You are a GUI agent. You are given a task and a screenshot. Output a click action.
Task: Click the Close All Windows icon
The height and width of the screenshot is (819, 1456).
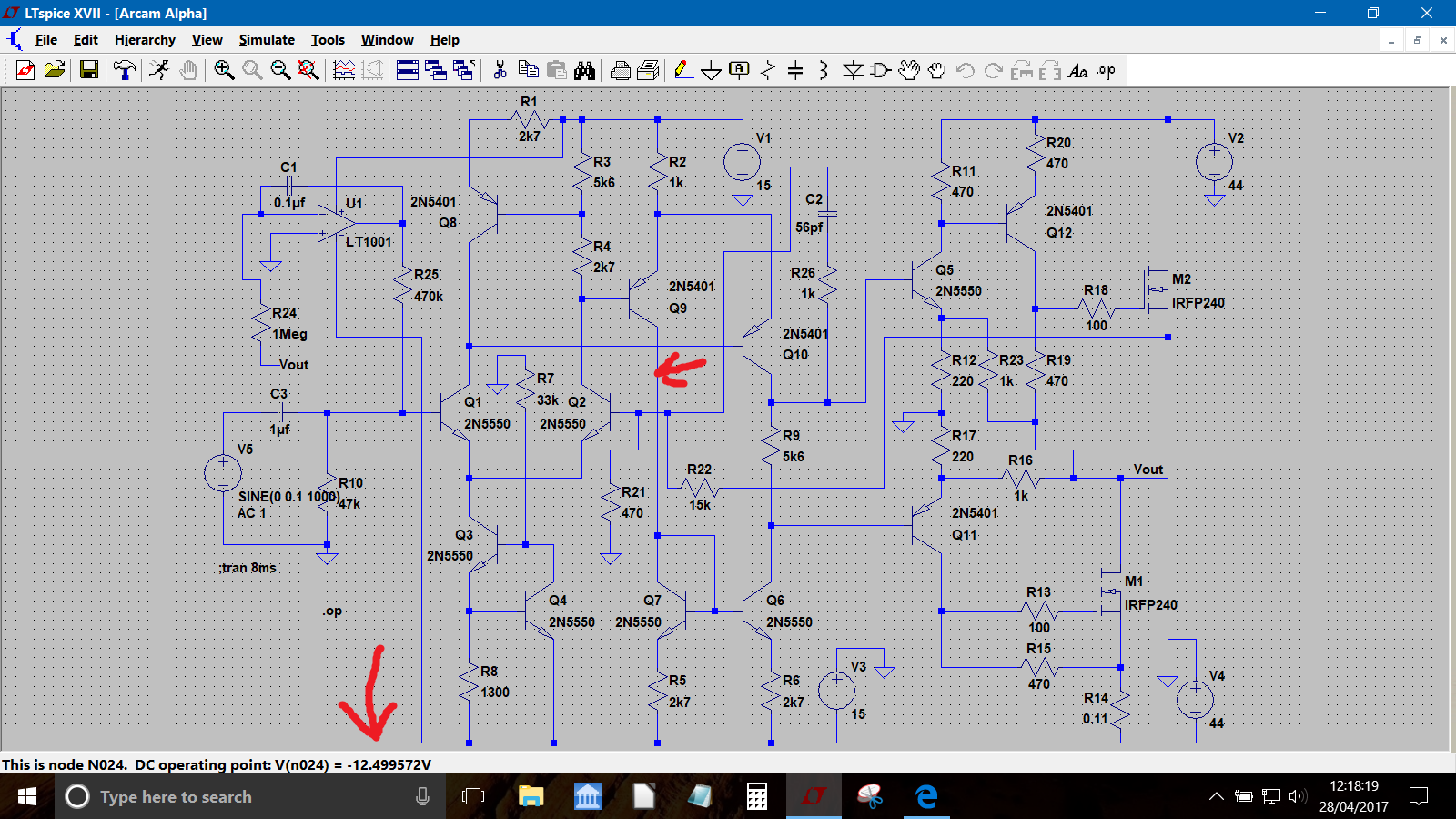pyautogui.click(x=464, y=70)
